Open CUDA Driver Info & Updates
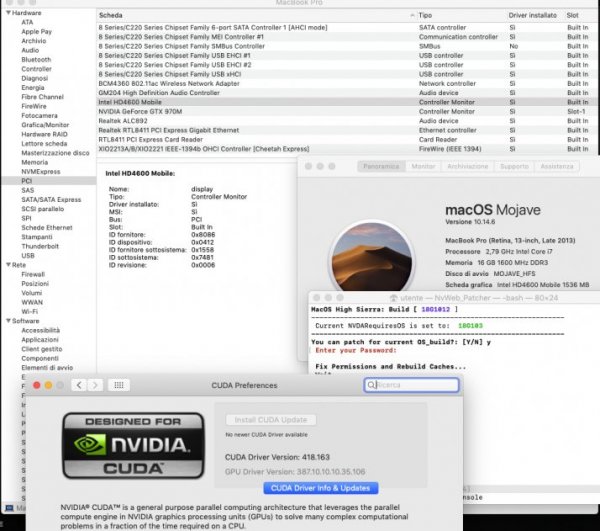This screenshot has width=600, height=531. 321,488
